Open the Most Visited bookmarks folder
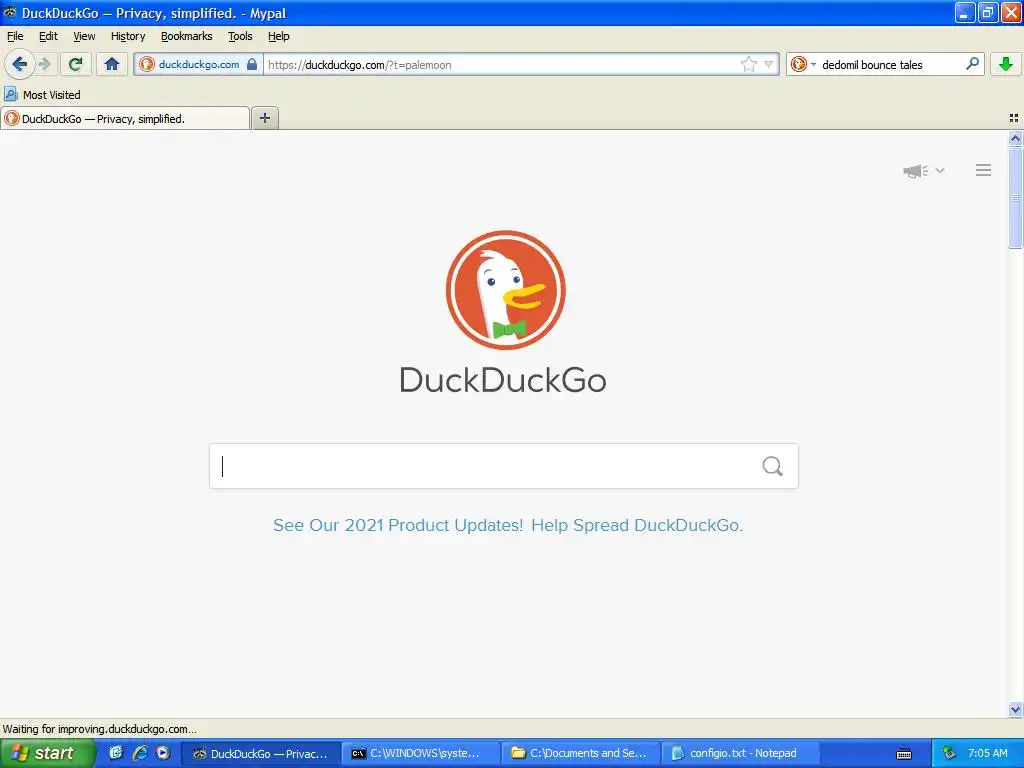The height and width of the screenshot is (768, 1024). pos(42,95)
